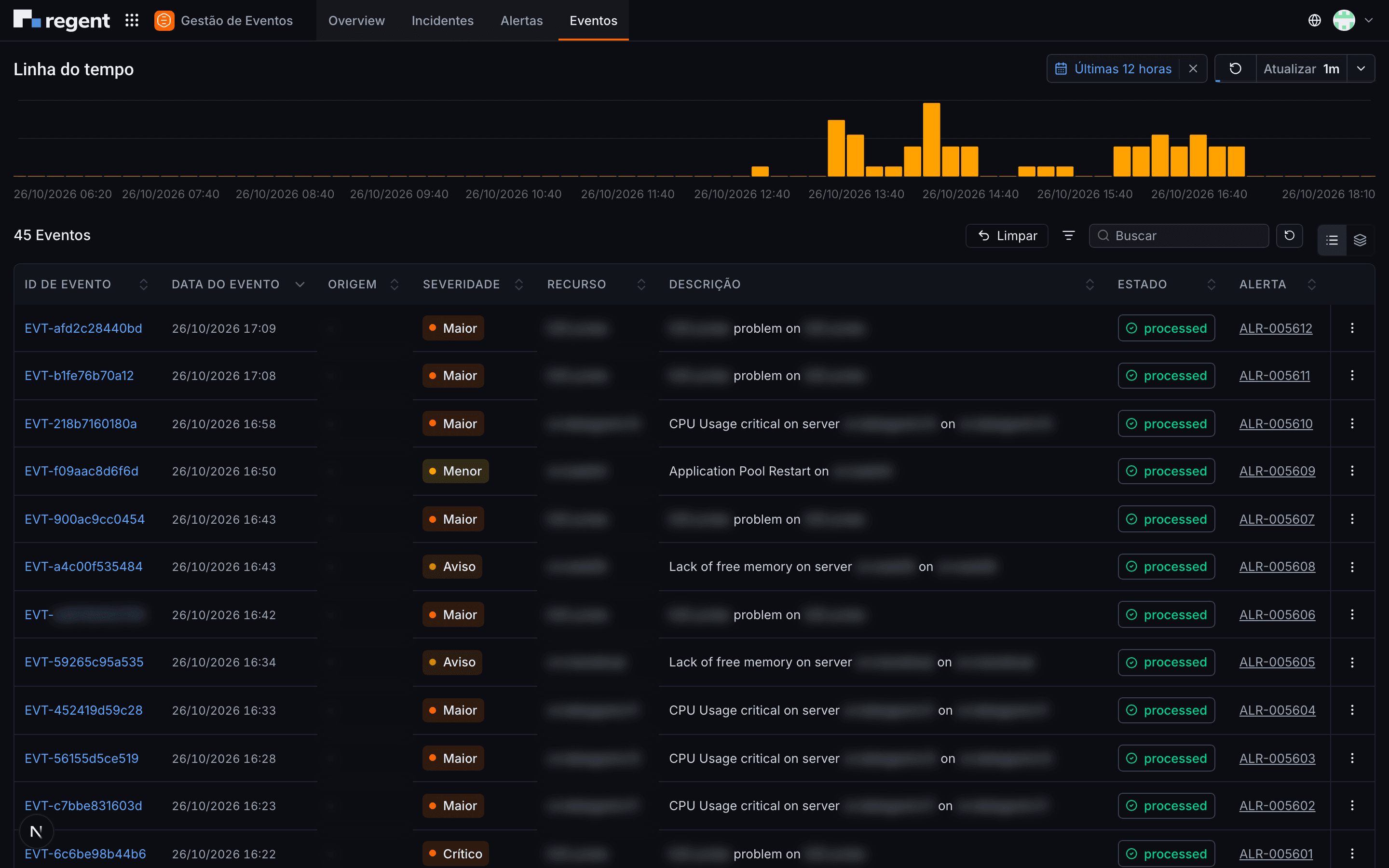Viewport: 1389px width, 868px height.
Task: Open the user avatar menu
Action: pyautogui.click(x=1344, y=21)
